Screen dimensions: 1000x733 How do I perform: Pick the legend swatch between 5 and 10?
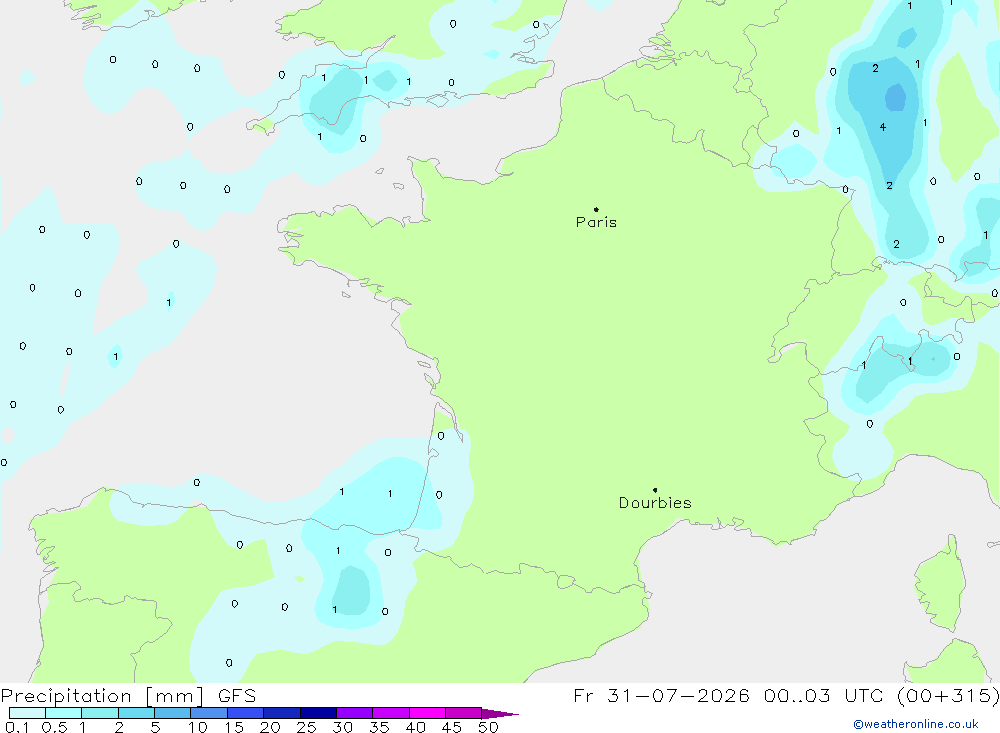172,713
